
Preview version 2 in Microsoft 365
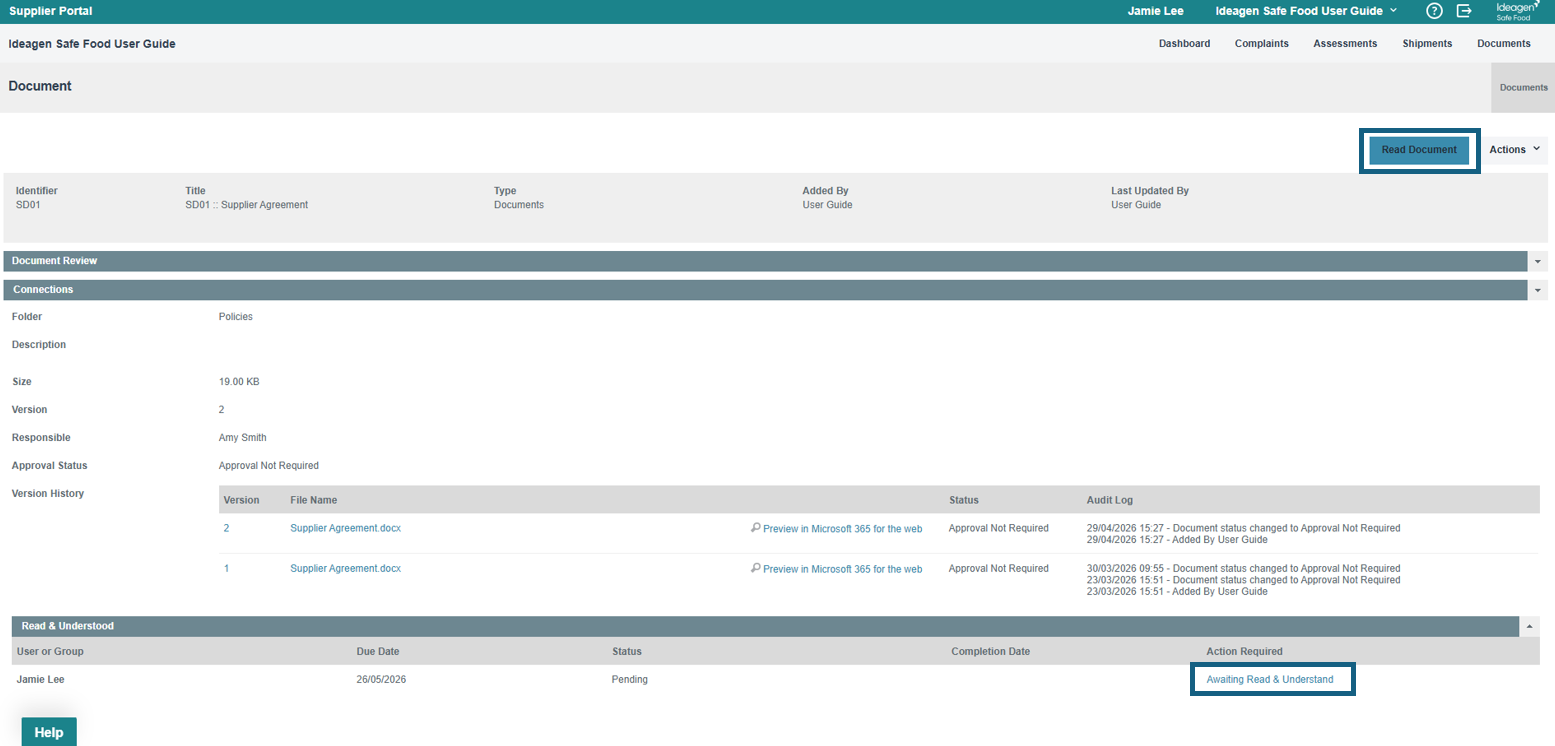point(842,529)
